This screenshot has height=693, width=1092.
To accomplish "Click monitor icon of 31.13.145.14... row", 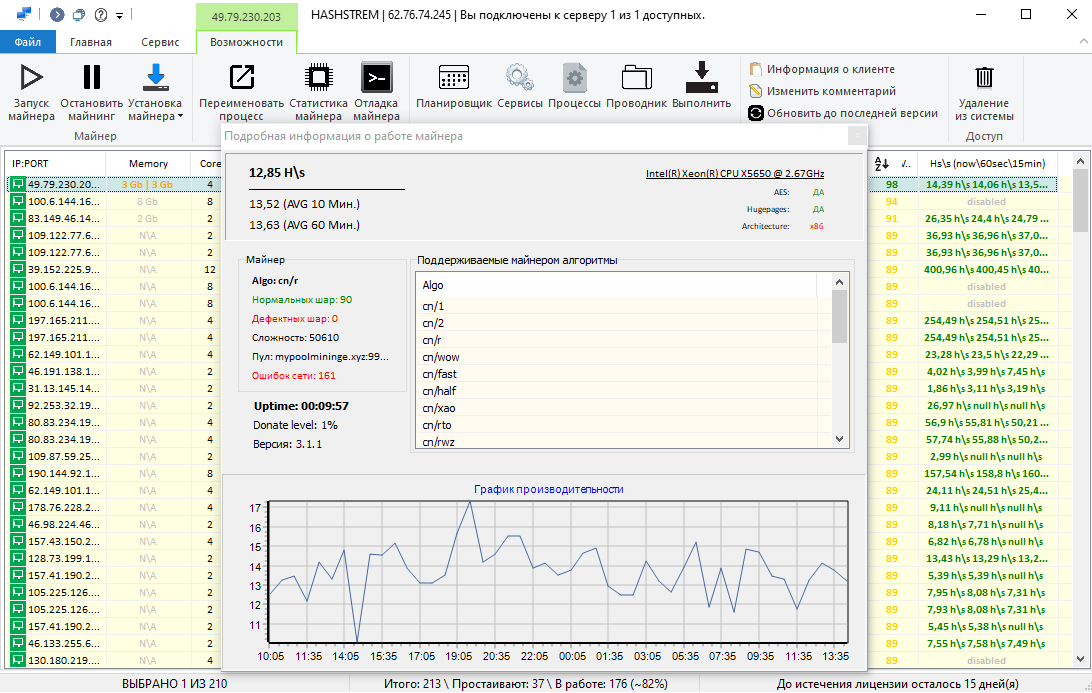I will coord(18,389).
